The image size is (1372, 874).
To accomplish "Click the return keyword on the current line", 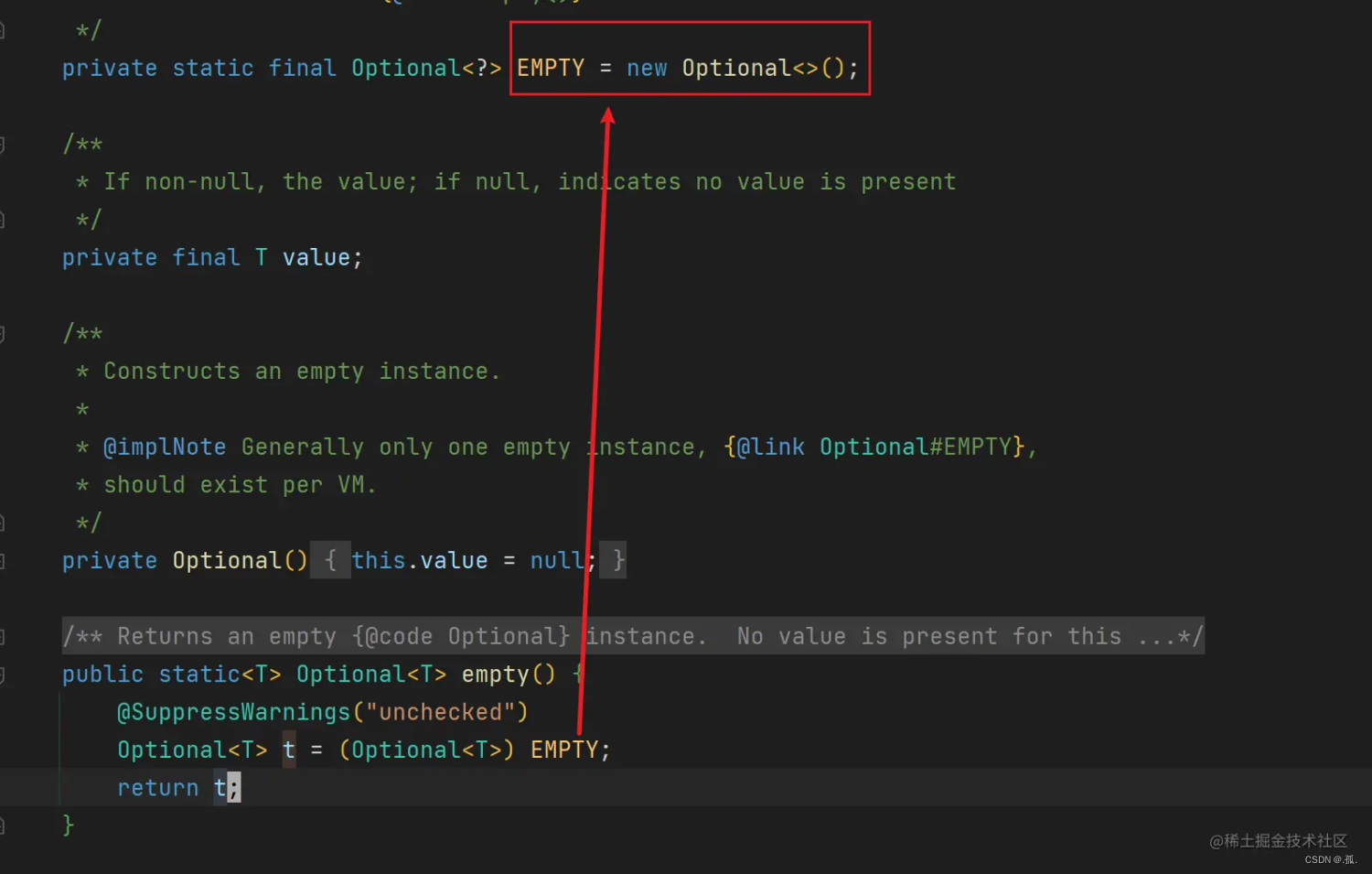I will [x=158, y=788].
